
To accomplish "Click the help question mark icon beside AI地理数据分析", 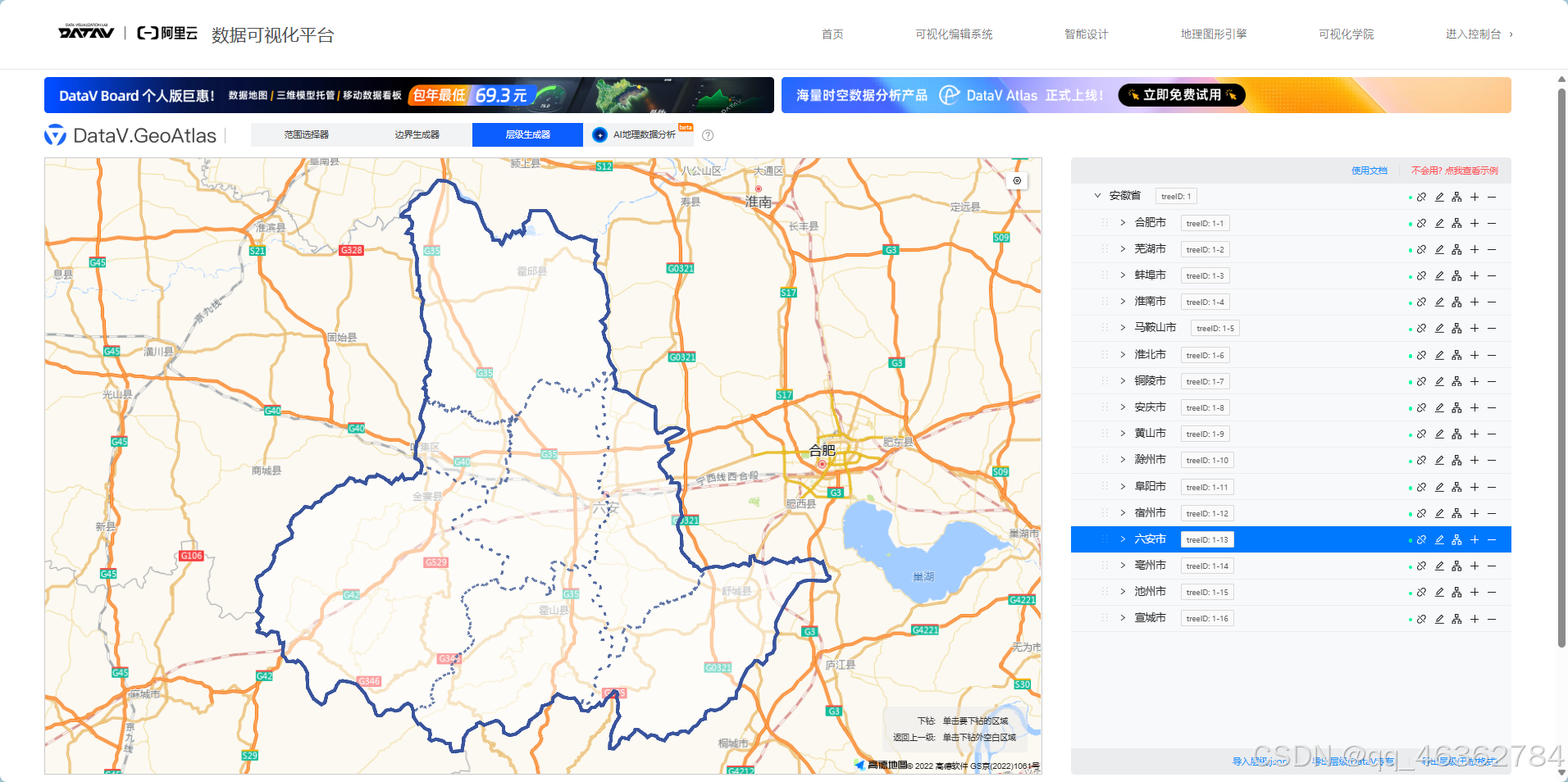I will 708,135.
